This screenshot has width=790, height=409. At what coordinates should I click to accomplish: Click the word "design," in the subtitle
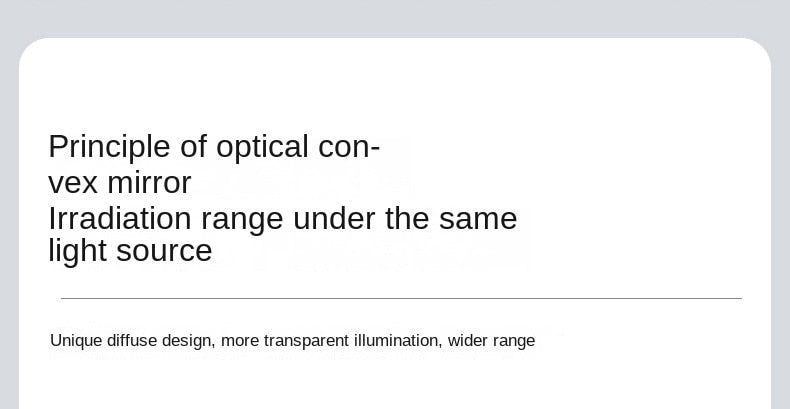click(x=189, y=341)
